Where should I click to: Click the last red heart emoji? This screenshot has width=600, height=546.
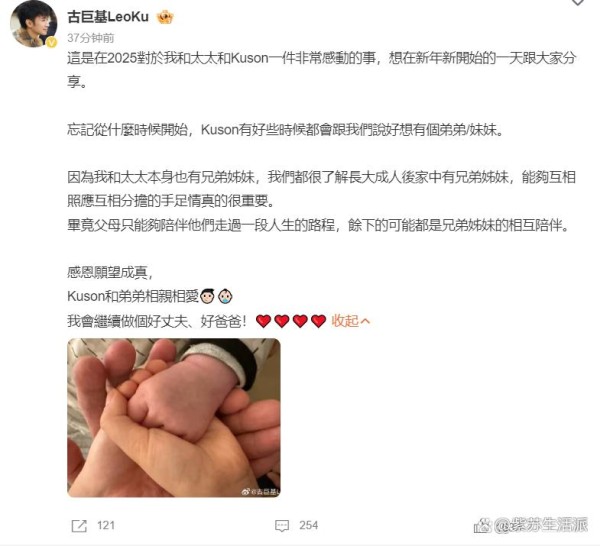click(318, 321)
